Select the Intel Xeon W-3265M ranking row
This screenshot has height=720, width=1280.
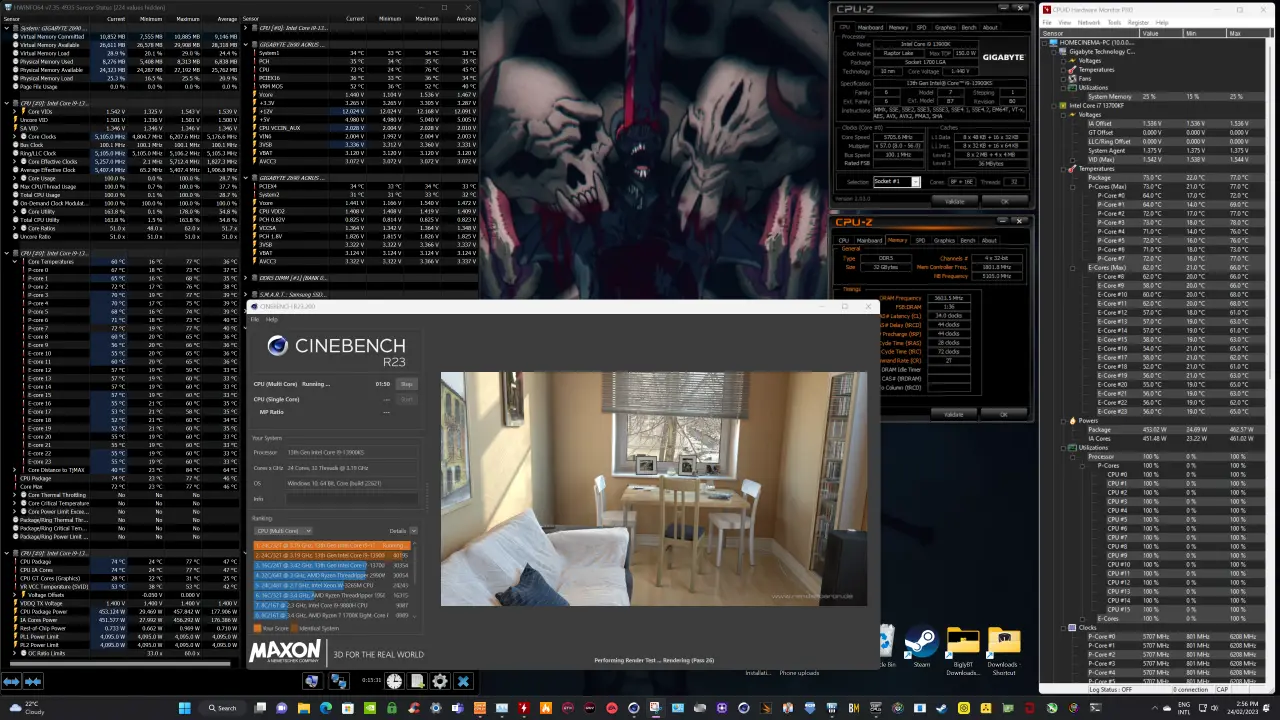point(332,586)
